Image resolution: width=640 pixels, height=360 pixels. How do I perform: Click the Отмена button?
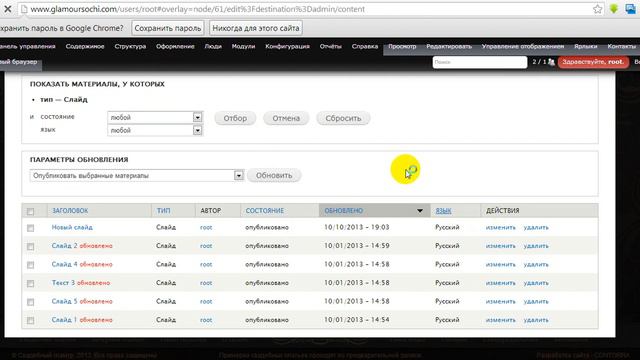pyautogui.click(x=286, y=118)
